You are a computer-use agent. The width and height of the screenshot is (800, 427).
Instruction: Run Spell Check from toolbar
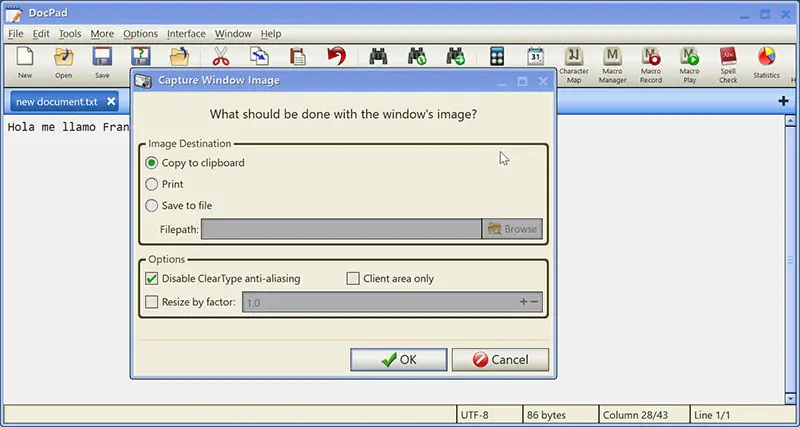click(728, 65)
